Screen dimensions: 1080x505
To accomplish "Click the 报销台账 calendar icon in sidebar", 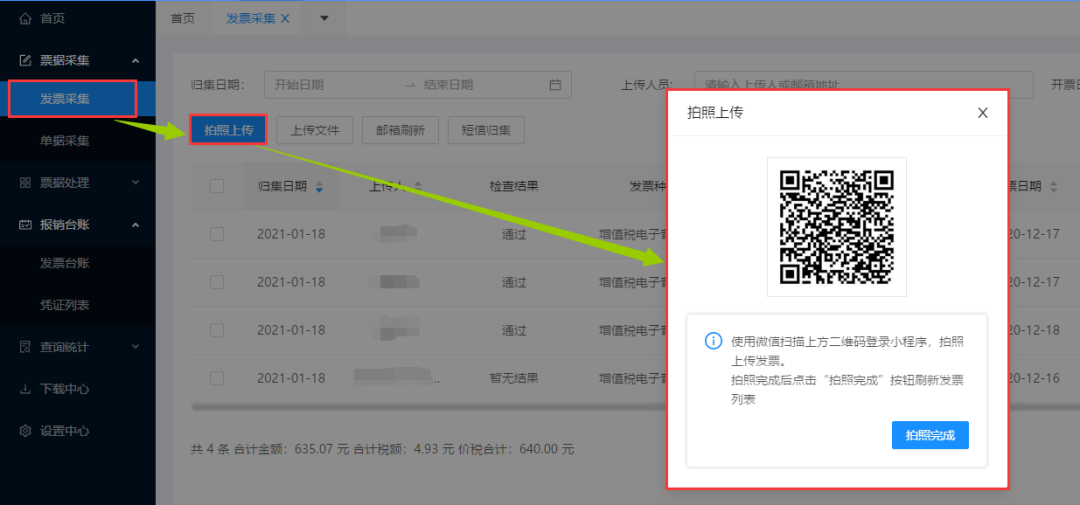I will tap(25, 225).
